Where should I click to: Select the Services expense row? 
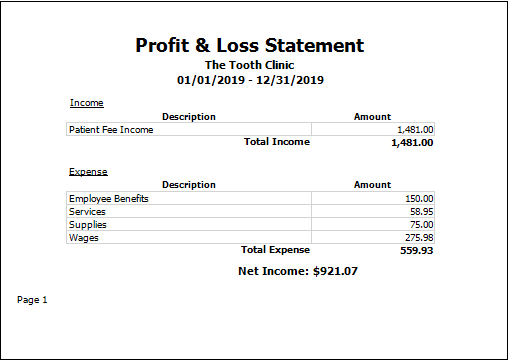(251, 211)
